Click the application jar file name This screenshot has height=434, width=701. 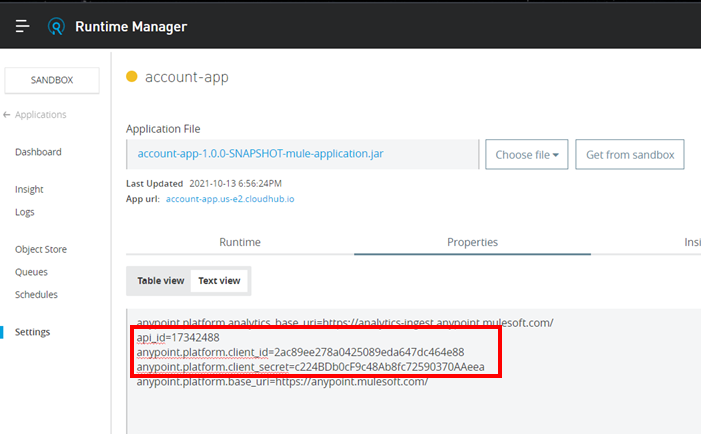tap(260, 154)
